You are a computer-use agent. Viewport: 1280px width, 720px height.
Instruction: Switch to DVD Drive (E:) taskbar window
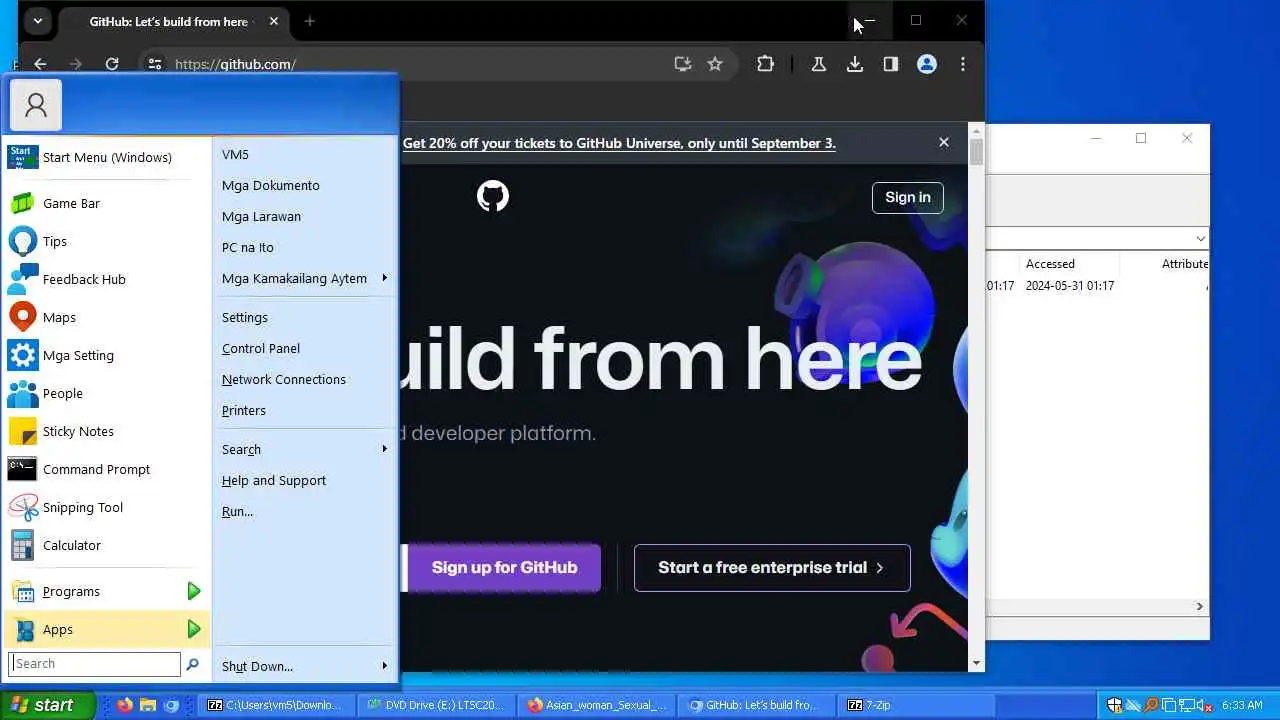click(436, 705)
